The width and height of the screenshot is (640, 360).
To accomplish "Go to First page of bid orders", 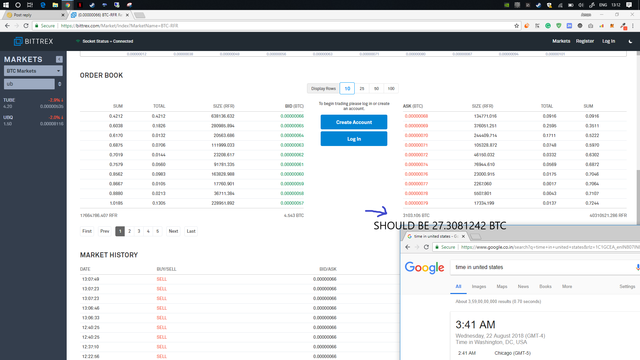I will [87, 231].
